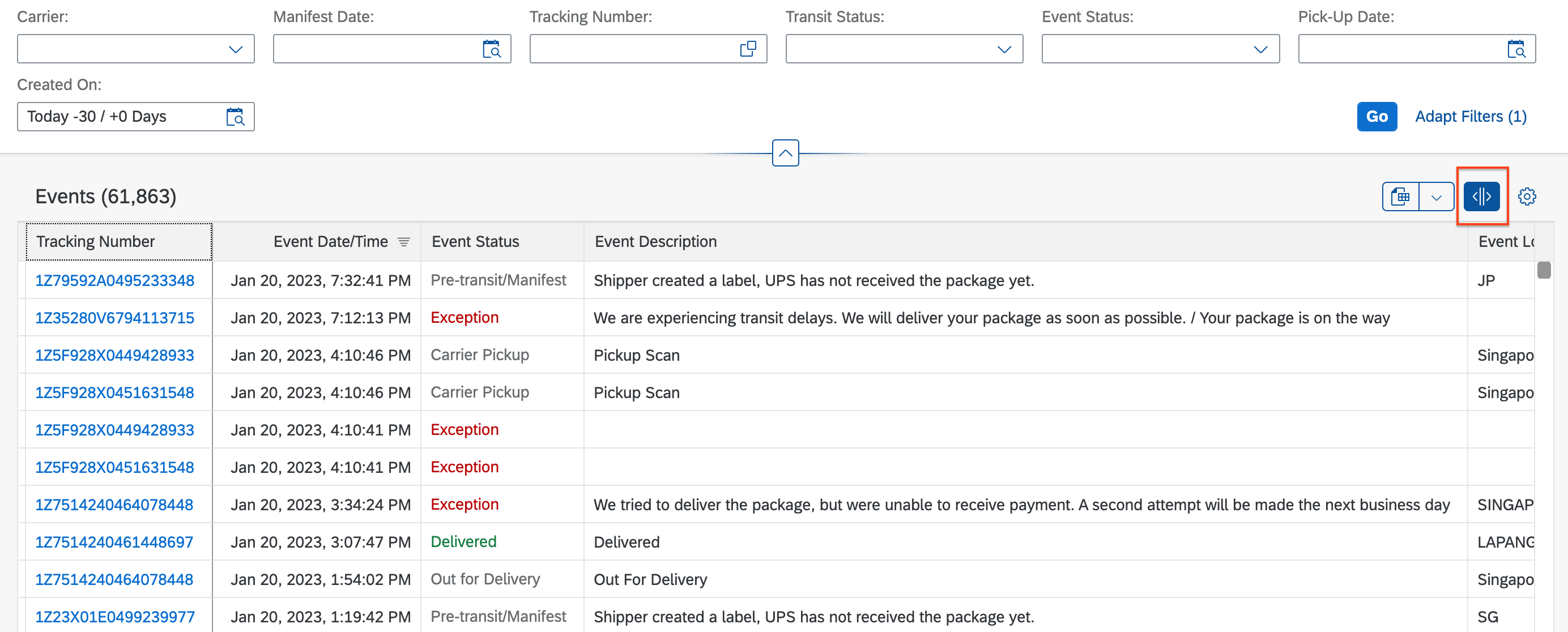Open tracking number 1Z7514240461448697
This screenshot has height=632, width=1568.
[x=114, y=543]
